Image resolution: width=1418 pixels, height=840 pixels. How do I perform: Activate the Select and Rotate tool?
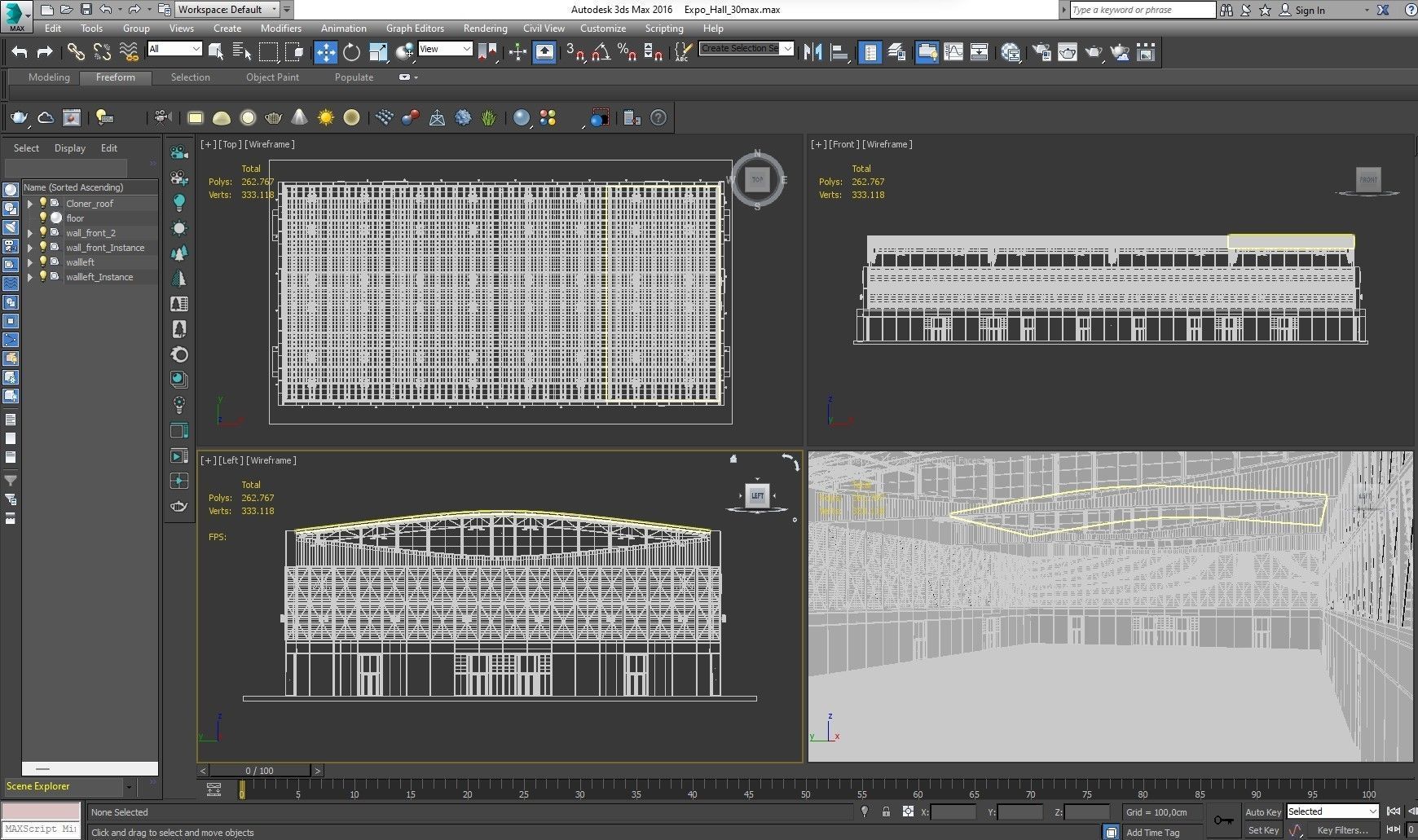[x=351, y=52]
